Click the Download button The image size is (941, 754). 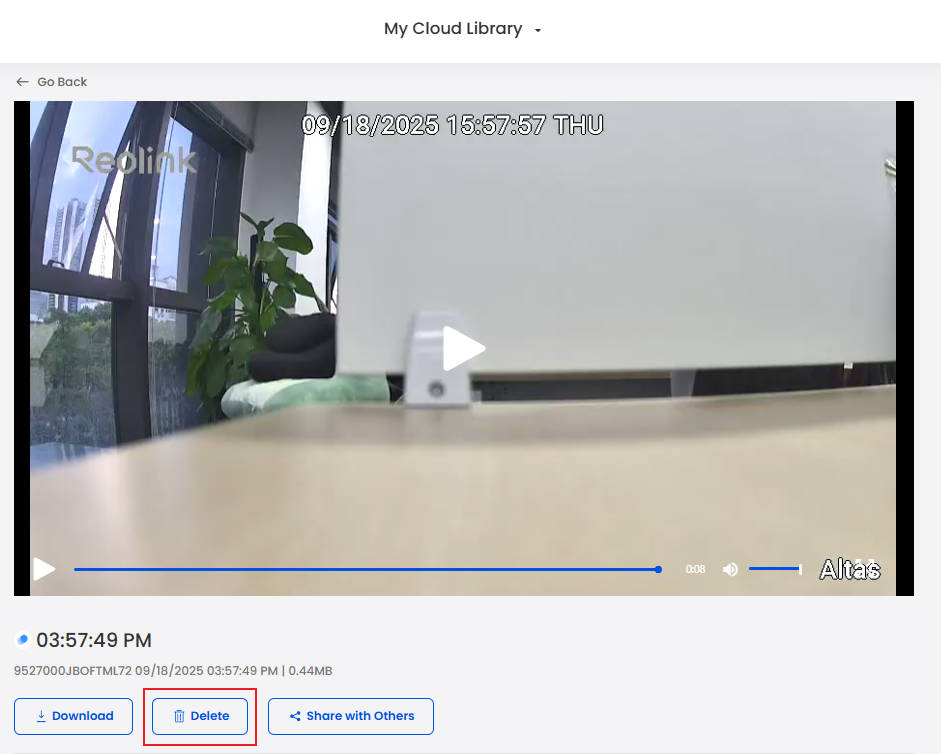point(73,716)
